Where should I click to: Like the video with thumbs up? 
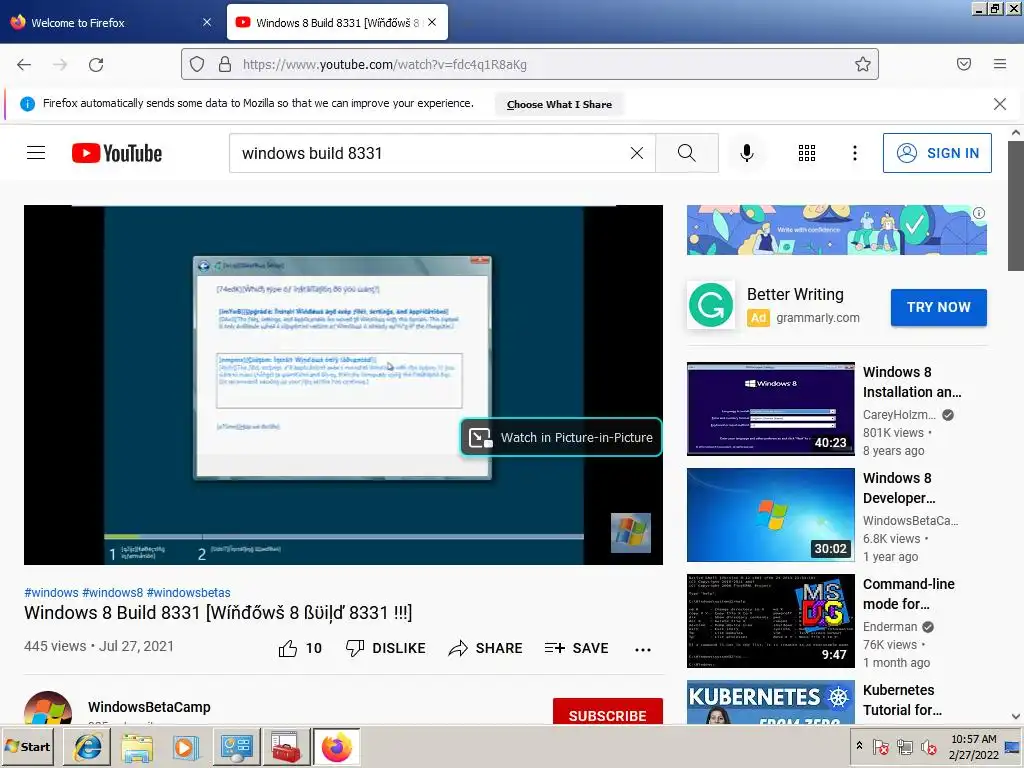pos(300,648)
